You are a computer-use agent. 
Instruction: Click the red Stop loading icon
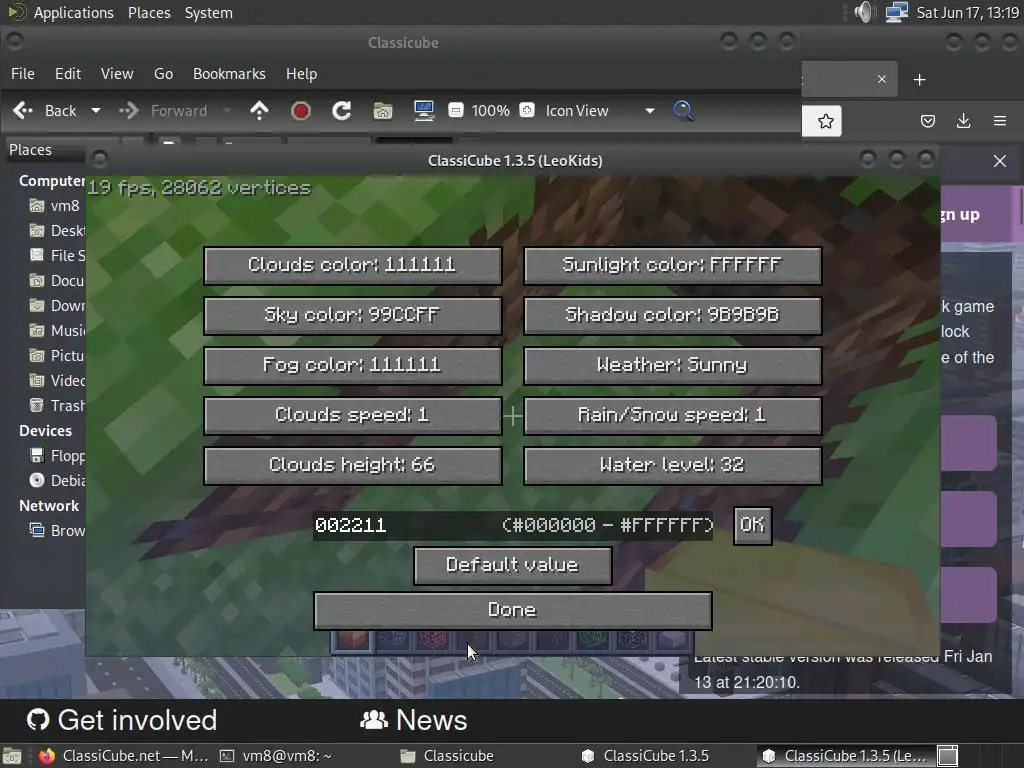click(x=300, y=111)
